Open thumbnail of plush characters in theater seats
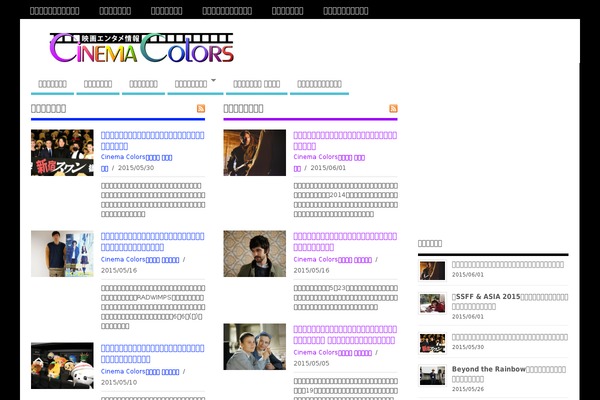The width and height of the screenshot is (600, 400). pos(62,366)
